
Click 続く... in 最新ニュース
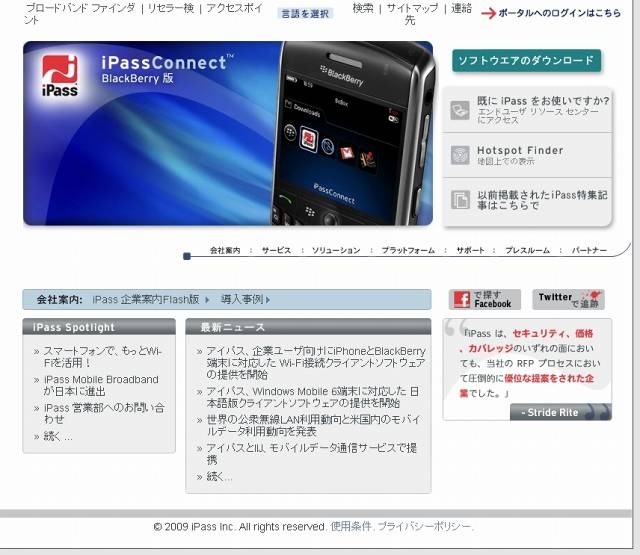click(x=219, y=477)
